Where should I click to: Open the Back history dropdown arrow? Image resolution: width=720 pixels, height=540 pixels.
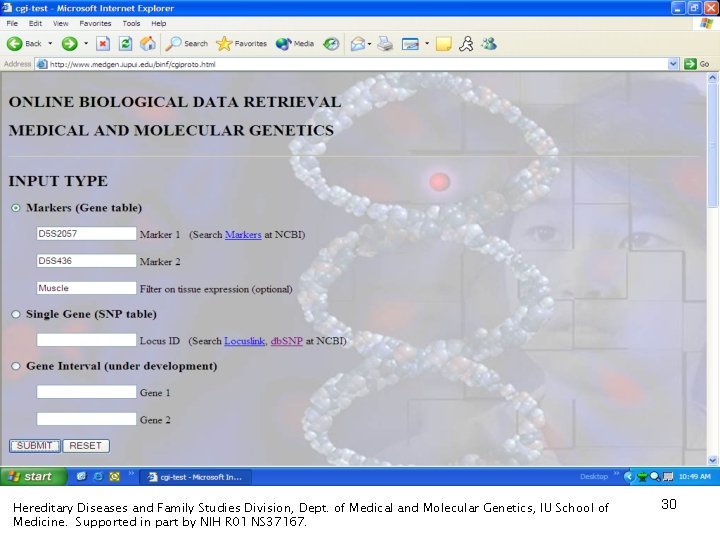tap(50, 44)
